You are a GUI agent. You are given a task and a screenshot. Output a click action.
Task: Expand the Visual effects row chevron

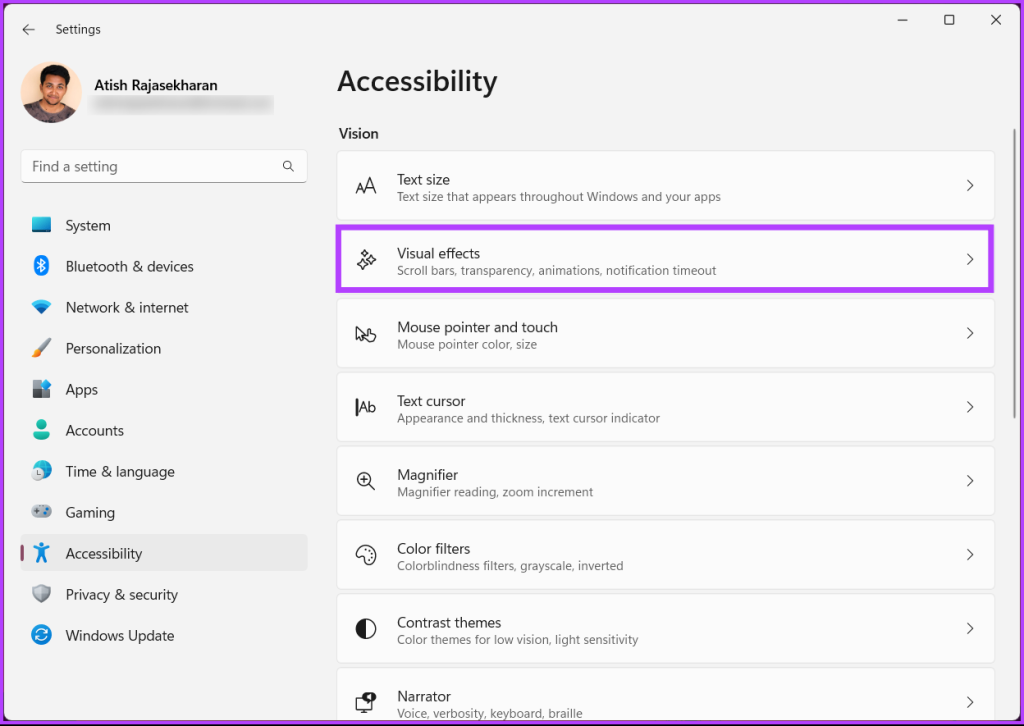coord(969,259)
